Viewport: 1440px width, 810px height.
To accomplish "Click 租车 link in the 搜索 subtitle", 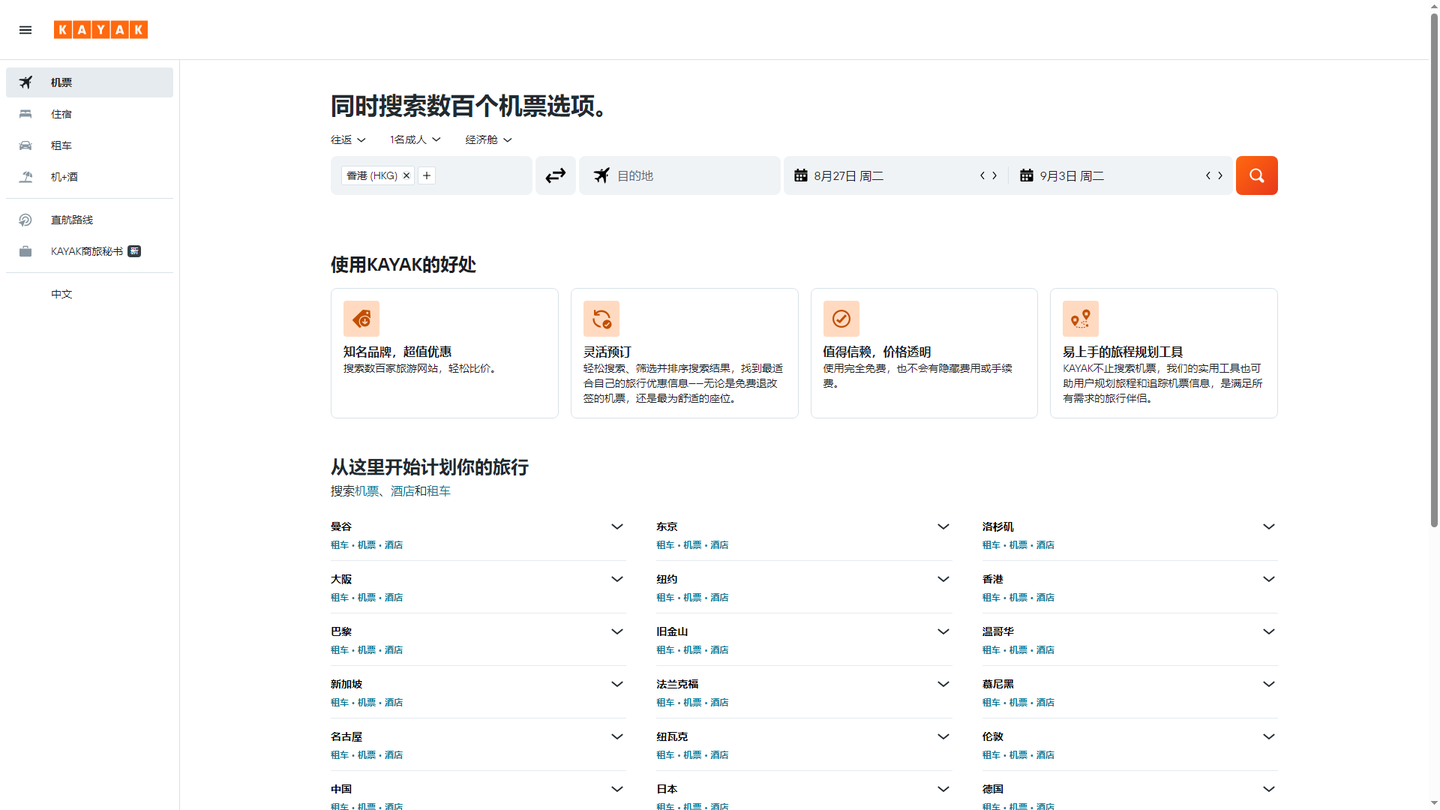I will pyautogui.click(x=438, y=491).
